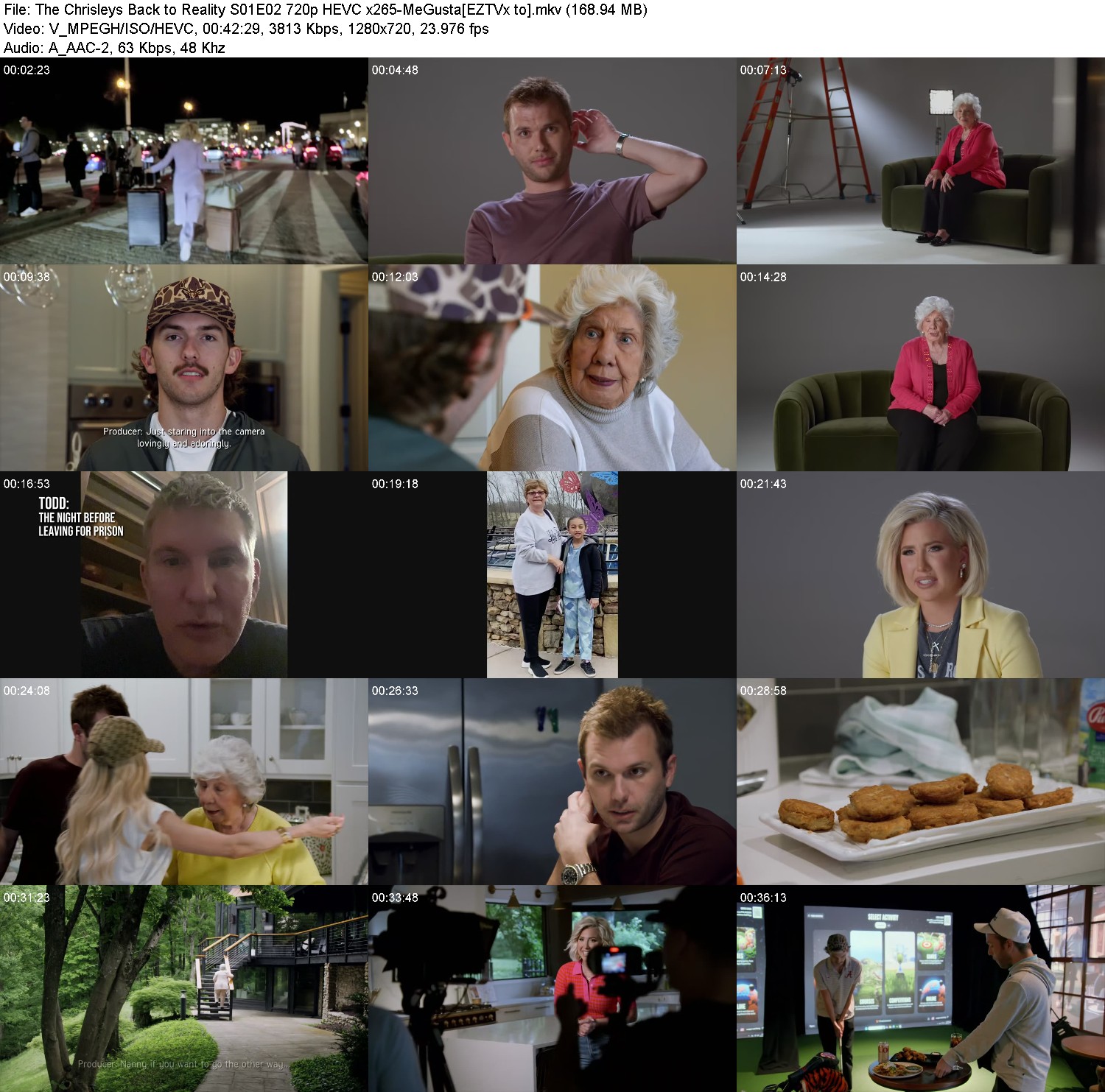Click the Todd prison caption frame 00:16:53
This screenshot has width=1105, height=1092.
(x=183, y=574)
